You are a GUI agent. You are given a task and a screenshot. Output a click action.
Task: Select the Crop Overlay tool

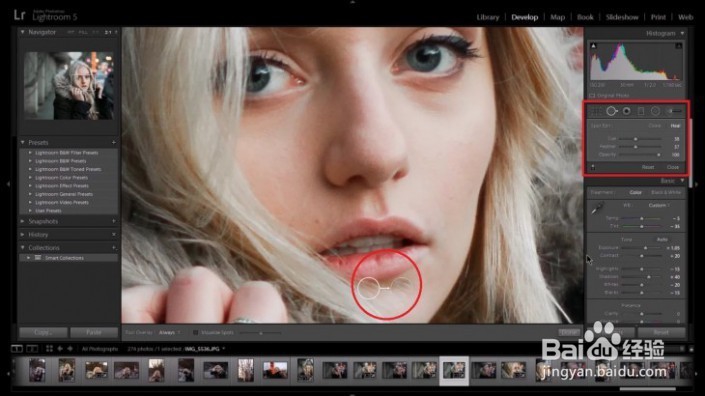(x=596, y=111)
